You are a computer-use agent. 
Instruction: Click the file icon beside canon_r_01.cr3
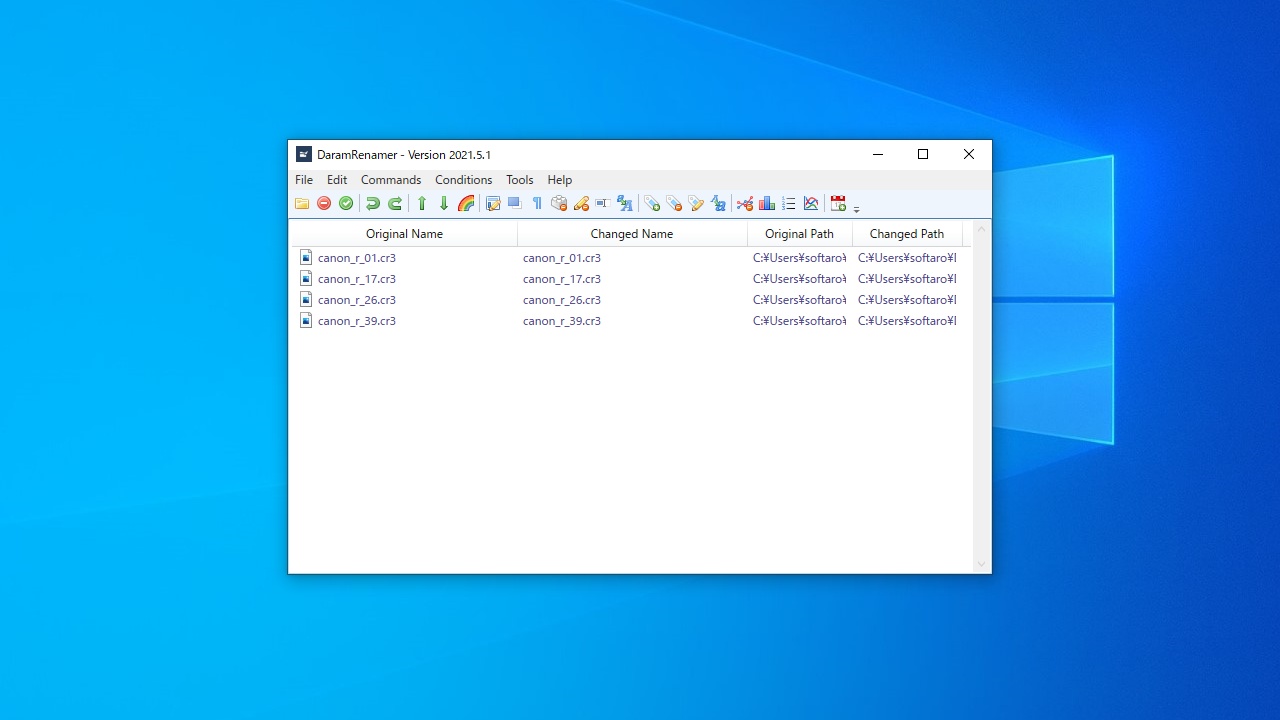tap(306, 258)
